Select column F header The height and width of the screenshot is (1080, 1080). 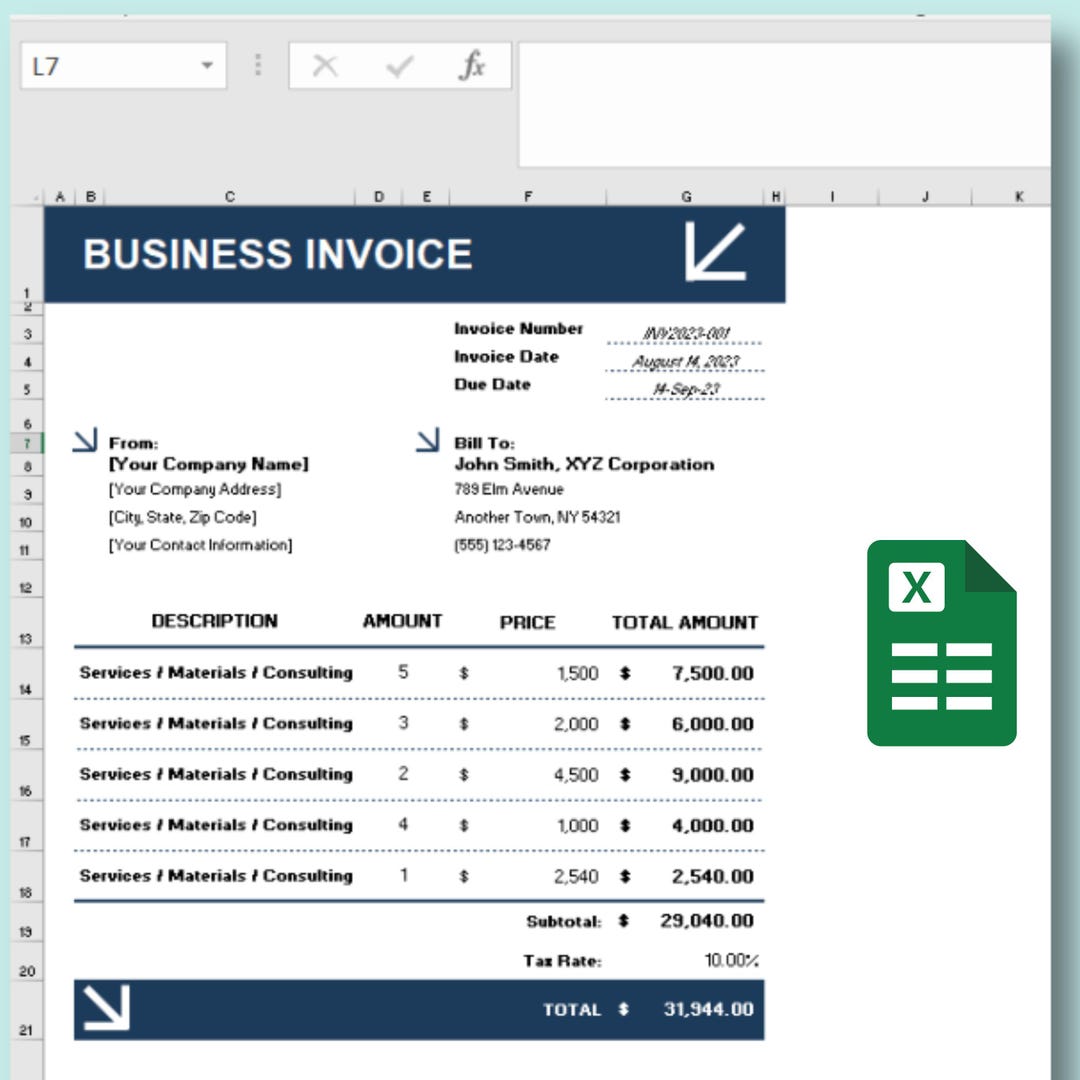[528, 197]
